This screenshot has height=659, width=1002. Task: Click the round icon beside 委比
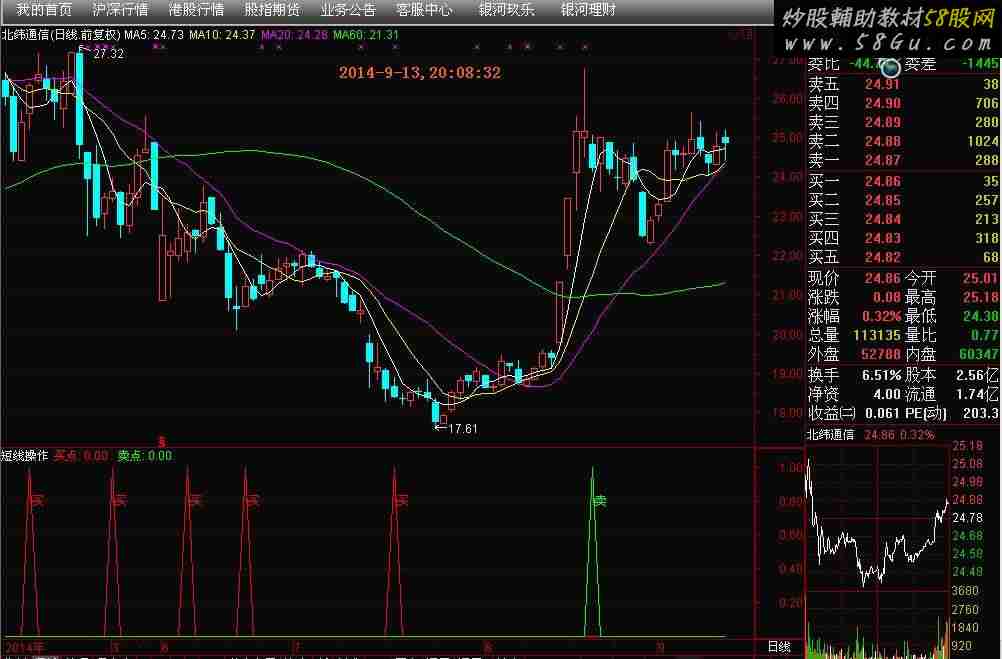890,66
